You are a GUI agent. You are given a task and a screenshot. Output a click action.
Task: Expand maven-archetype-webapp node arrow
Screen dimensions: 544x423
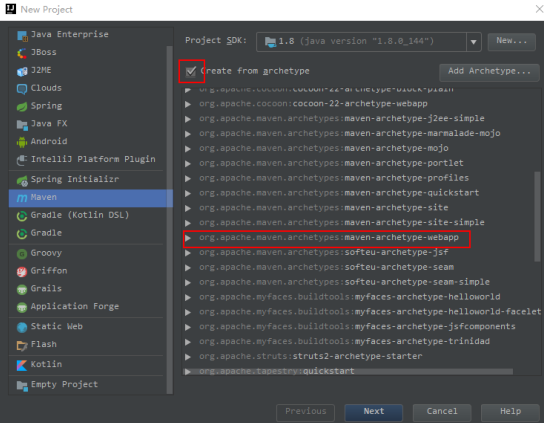pyautogui.click(x=188, y=238)
